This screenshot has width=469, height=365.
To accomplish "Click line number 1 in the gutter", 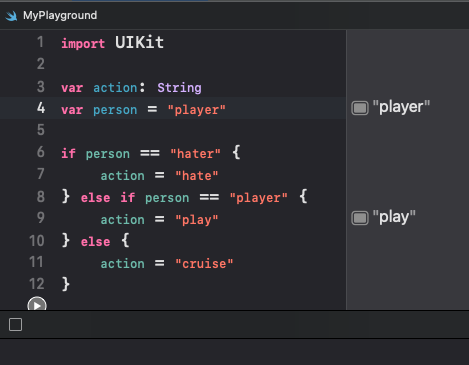I will (x=40, y=42).
